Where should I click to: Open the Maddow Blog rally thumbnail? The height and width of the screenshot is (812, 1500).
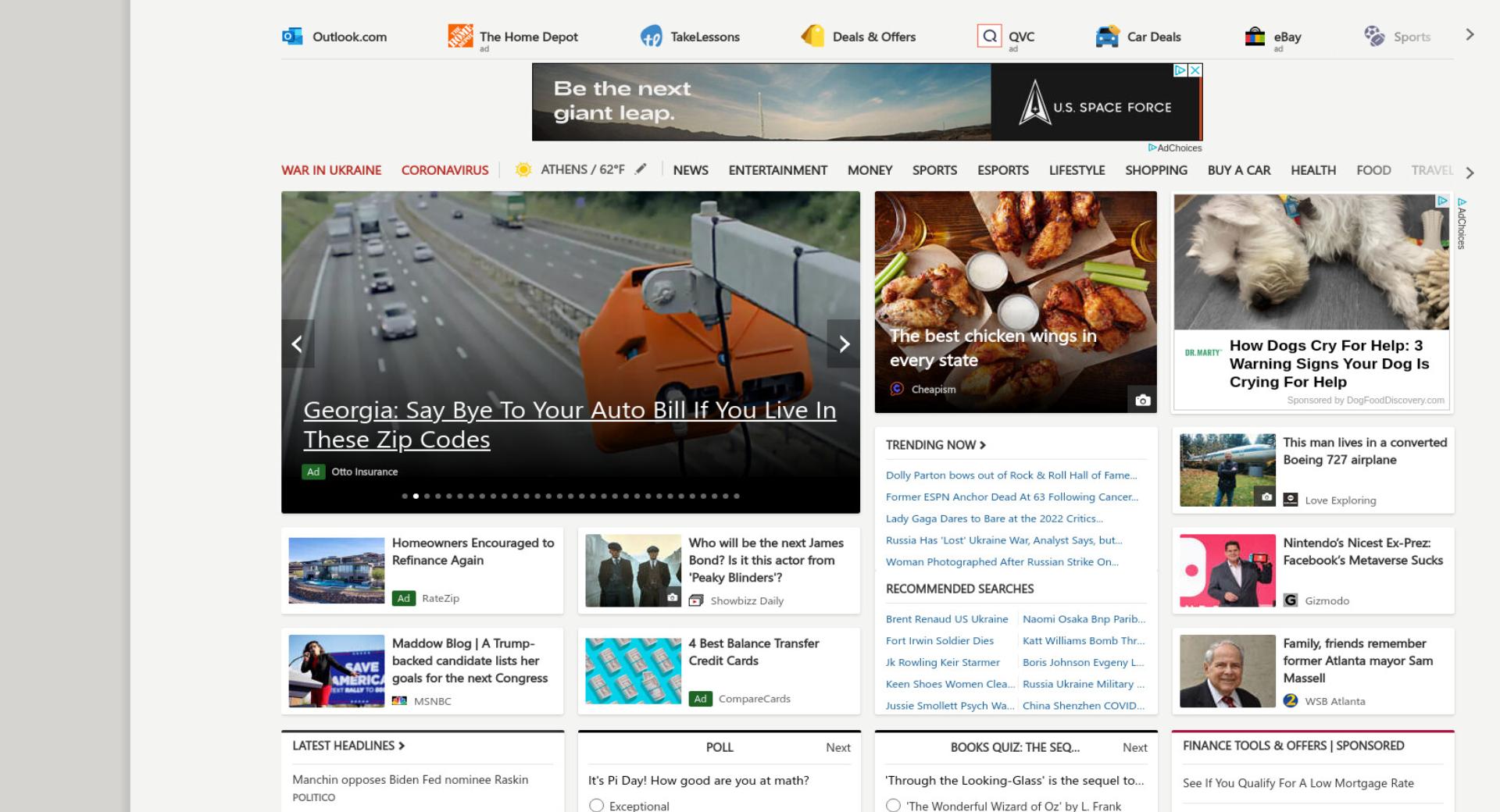point(336,671)
